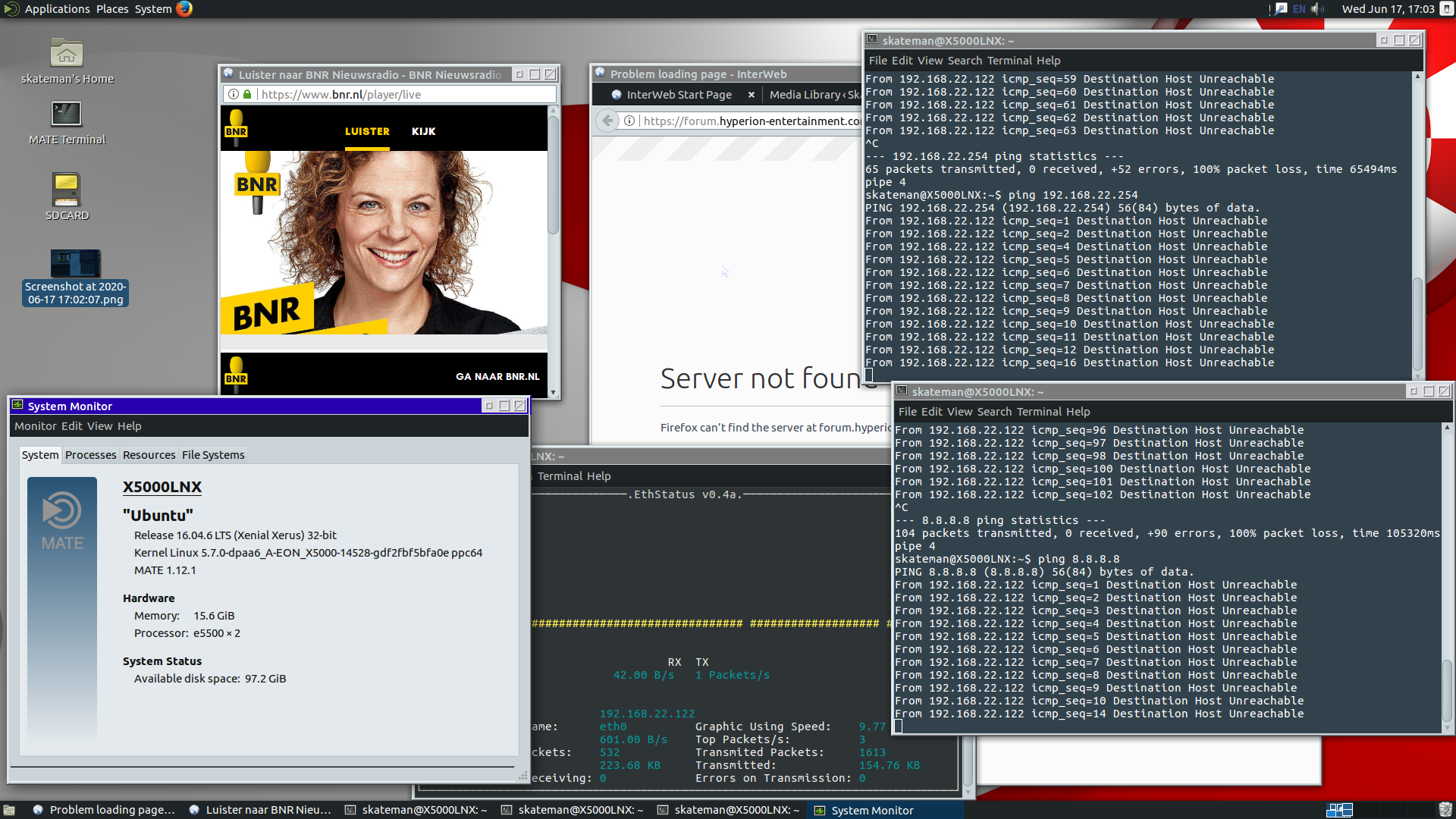The height and width of the screenshot is (819, 1456).
Task: Open the Help menu in the EthStatus terminal
Action: (x=598, y=476)
